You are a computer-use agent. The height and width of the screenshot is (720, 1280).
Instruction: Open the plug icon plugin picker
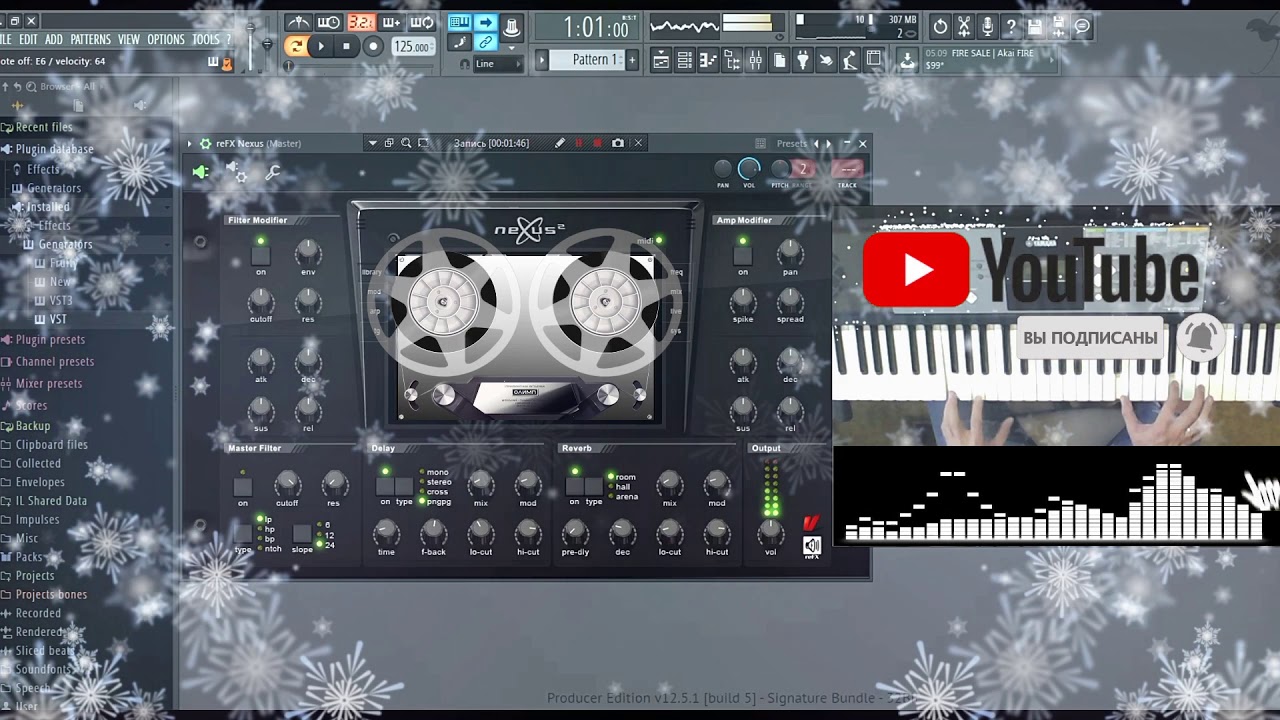[x=802, y=61]
